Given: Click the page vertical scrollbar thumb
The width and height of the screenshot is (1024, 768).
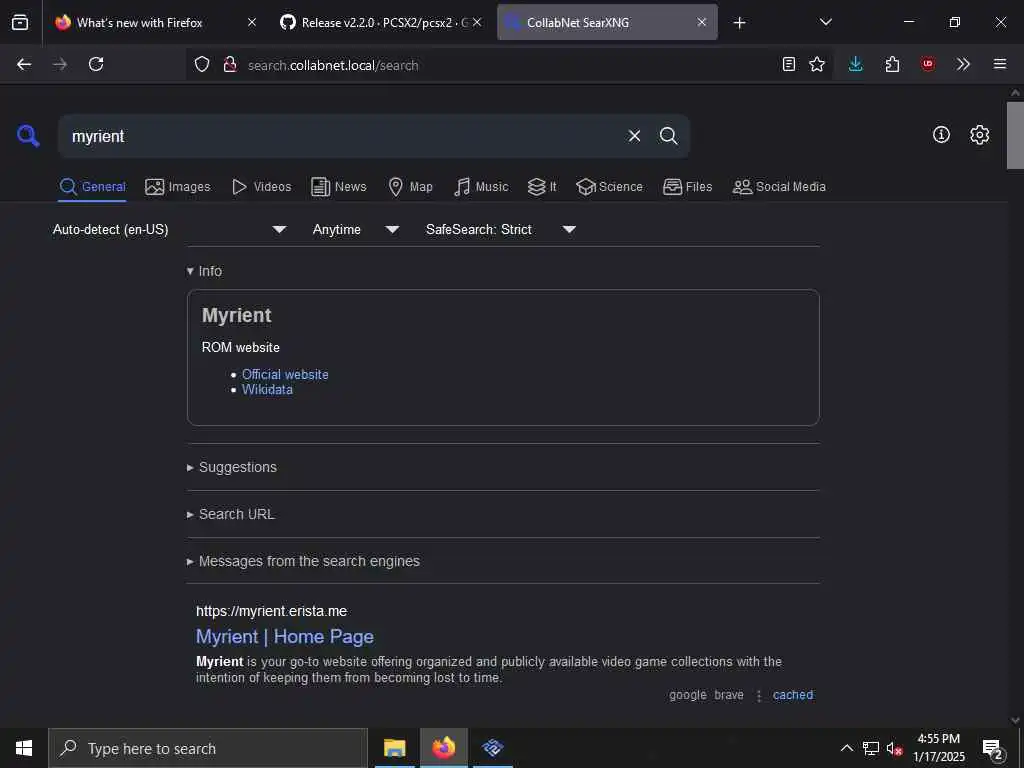Looking at the screenshot, I should [x=1015, y=135].
